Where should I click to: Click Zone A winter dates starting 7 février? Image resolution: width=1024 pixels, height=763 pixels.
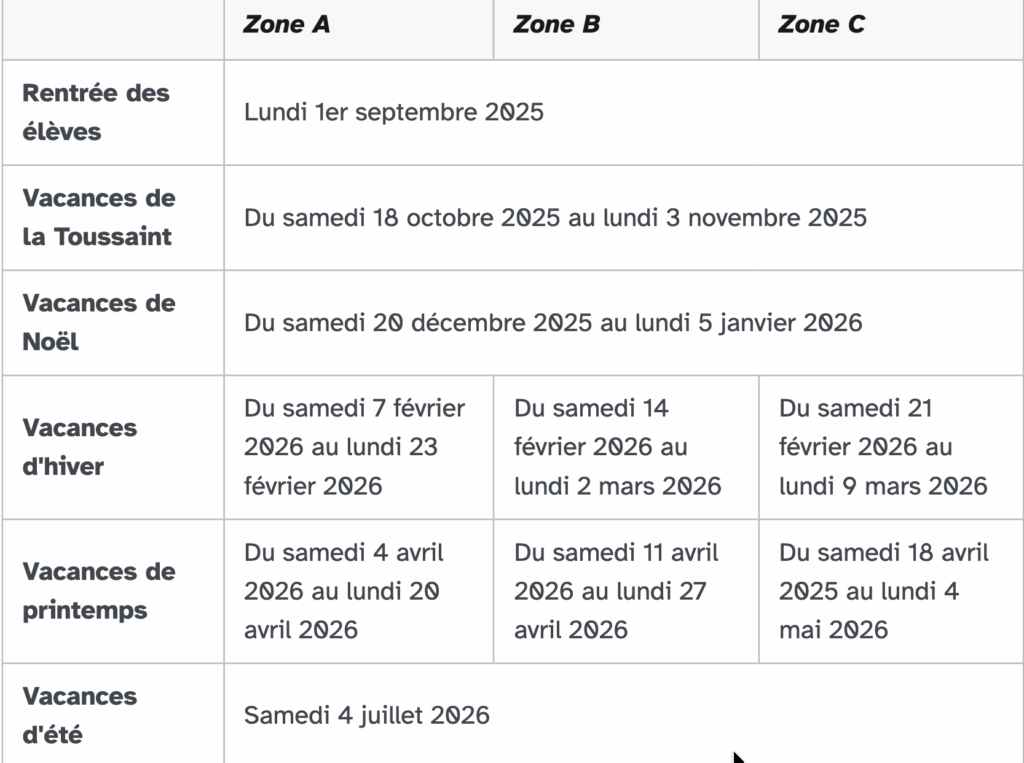(355, 447)
